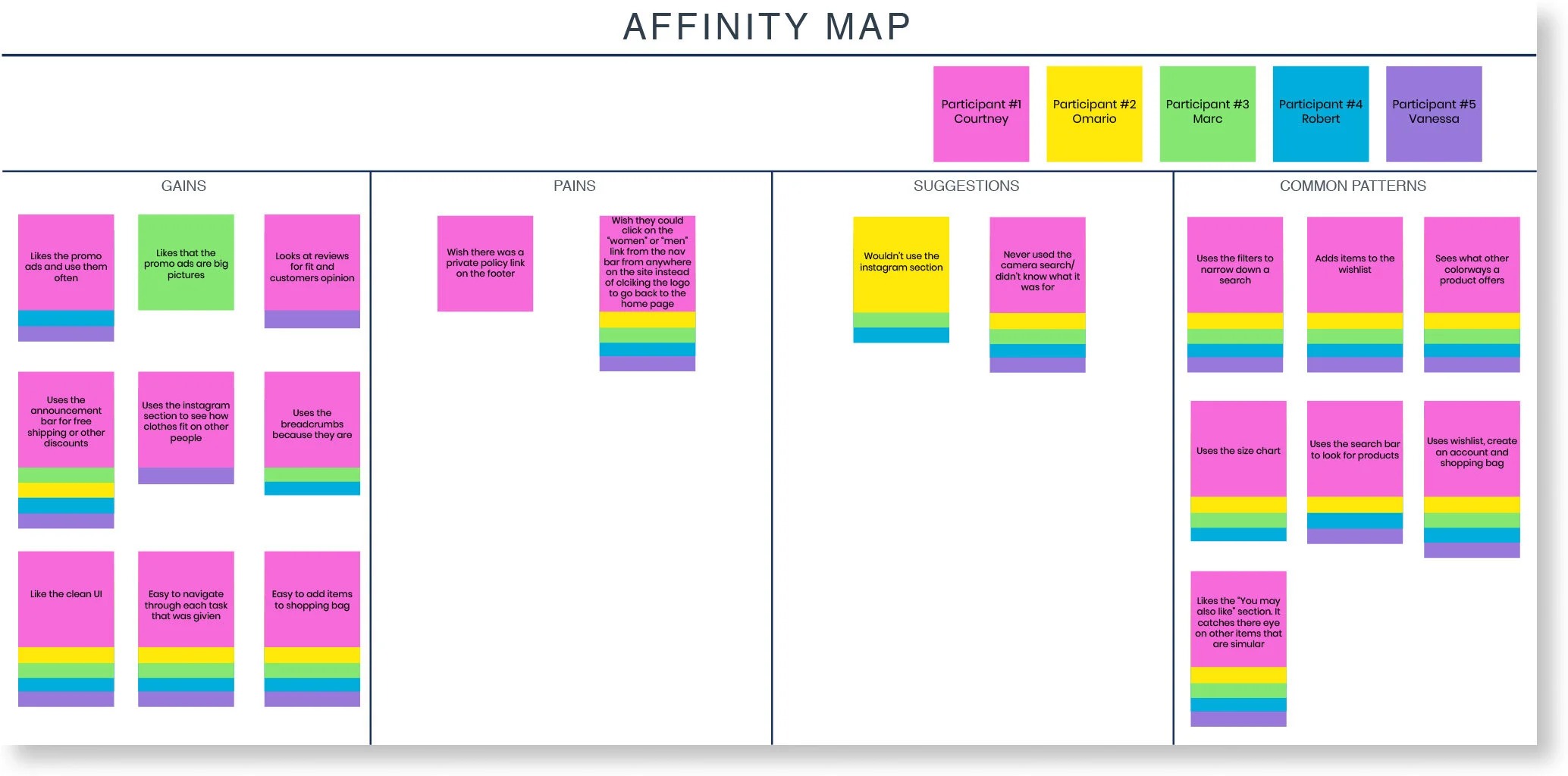
Task: Click the 'Never used the camera search' note
Action: click(x=1037, y=266)
